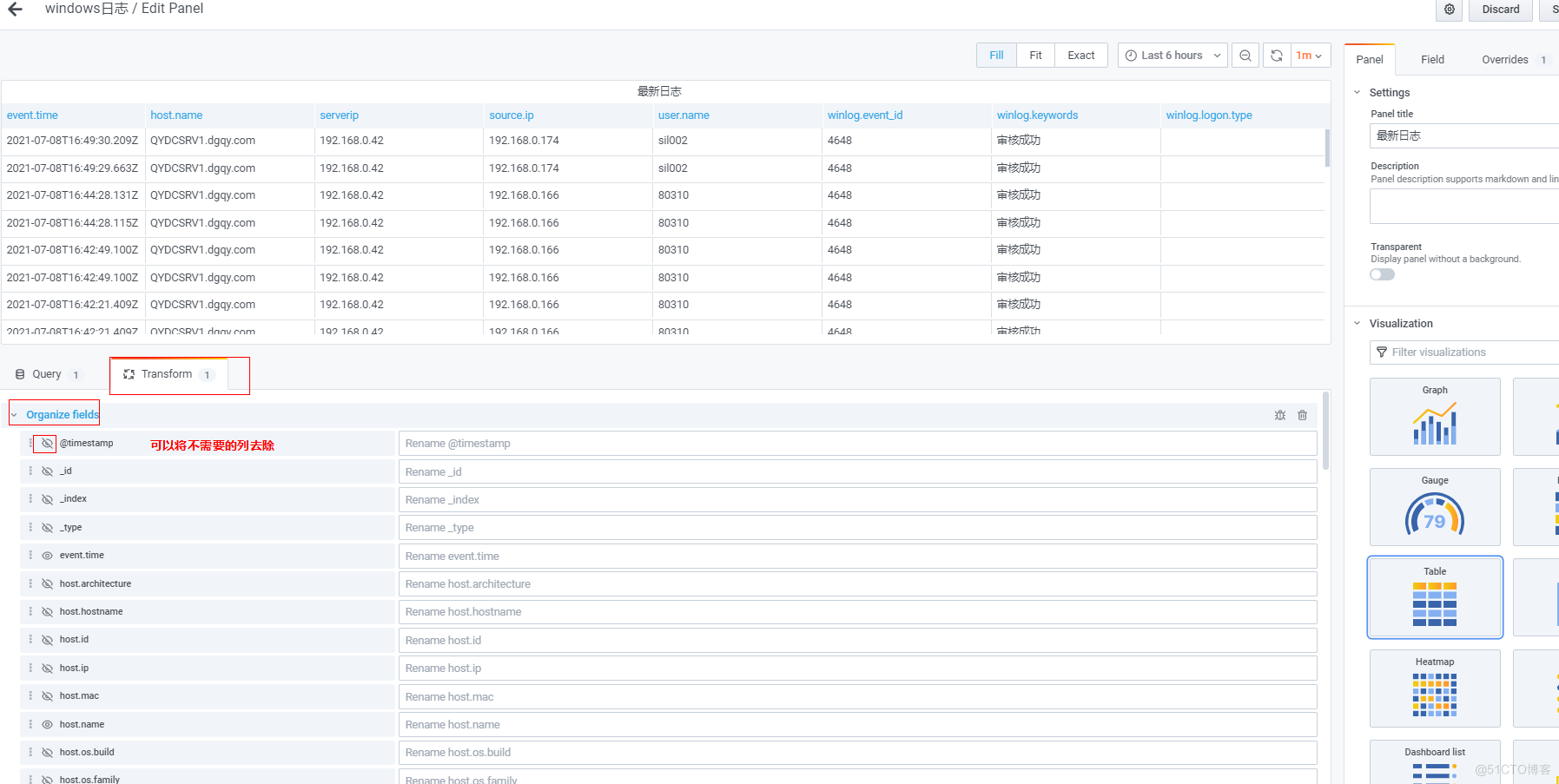
Task: Open the Last 6 hours time picker
Action: [x=1173, y=56]
